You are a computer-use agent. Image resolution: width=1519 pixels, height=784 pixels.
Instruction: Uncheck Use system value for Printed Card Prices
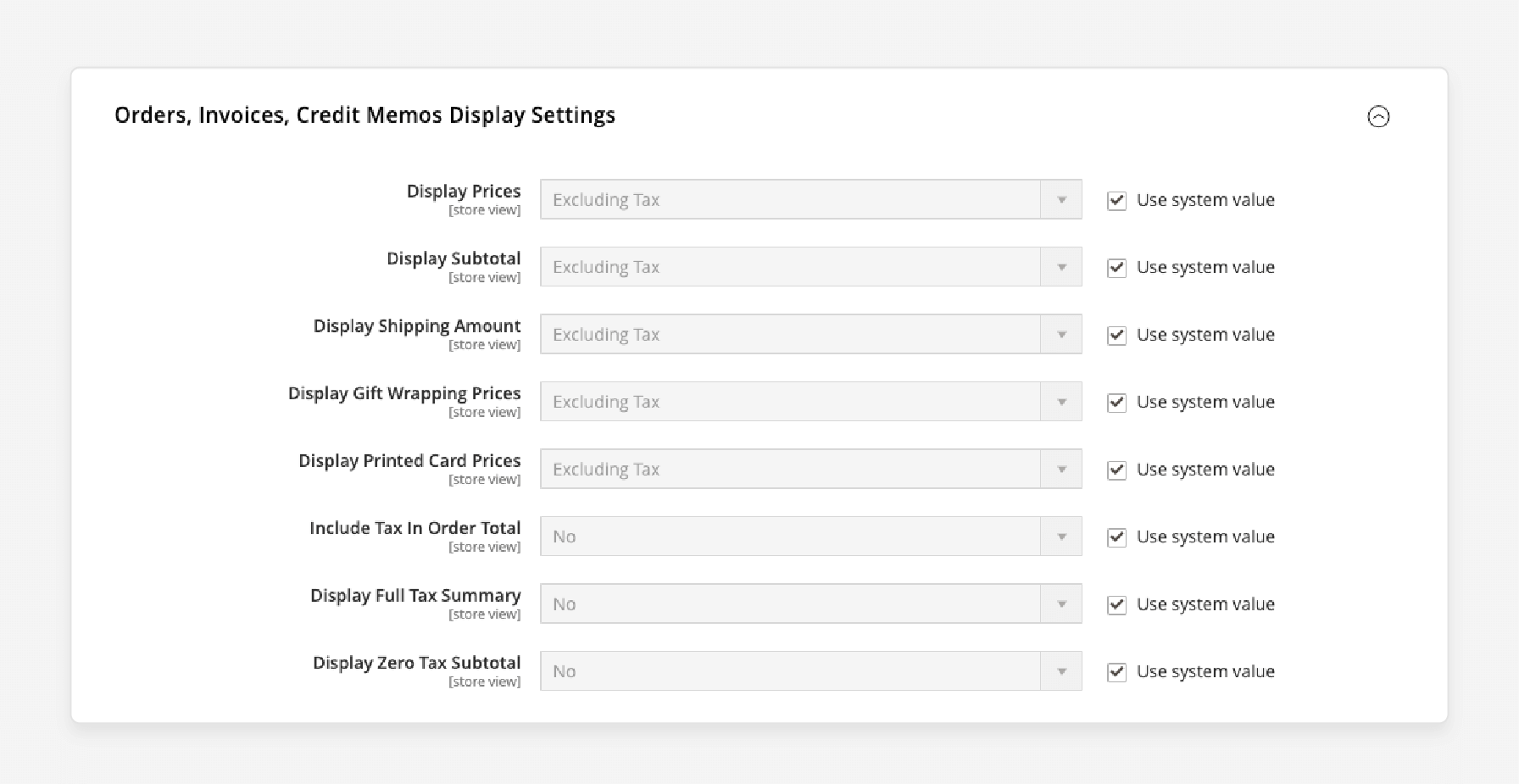[x=1116, y=470]
